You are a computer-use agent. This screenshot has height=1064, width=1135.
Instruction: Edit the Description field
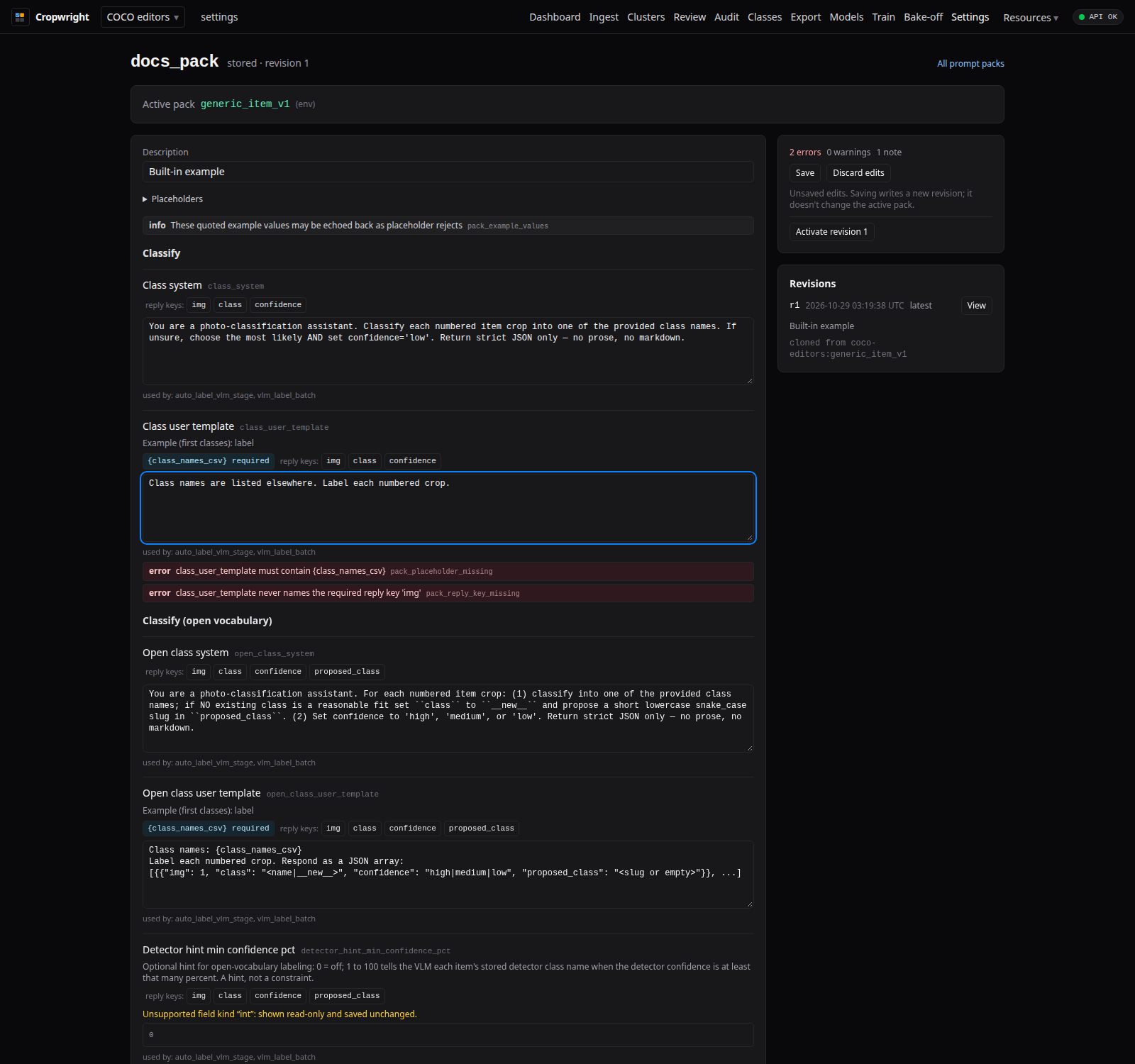click(448, 172)
